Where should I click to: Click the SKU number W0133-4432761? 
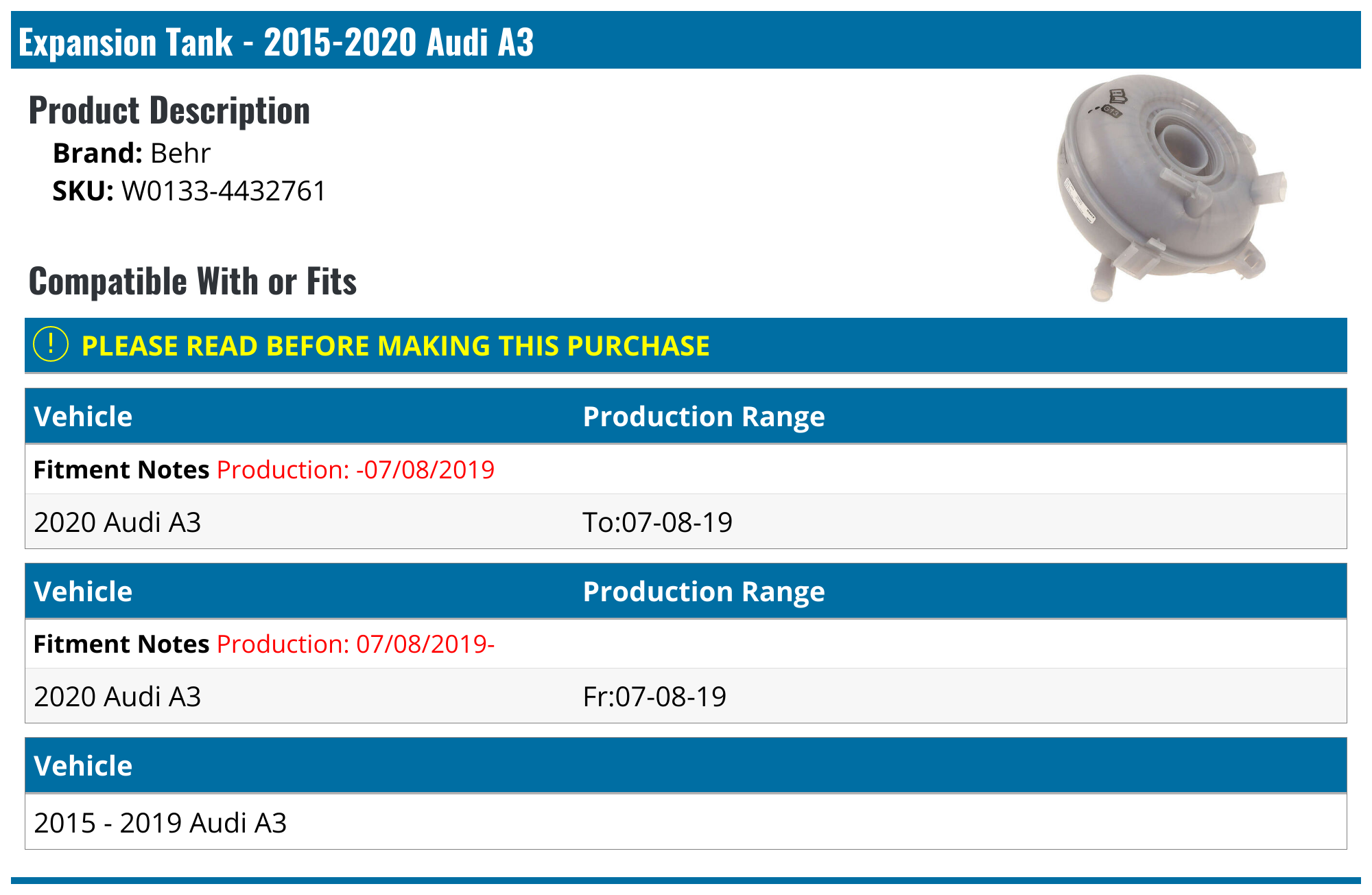click(x=224, y=191)
